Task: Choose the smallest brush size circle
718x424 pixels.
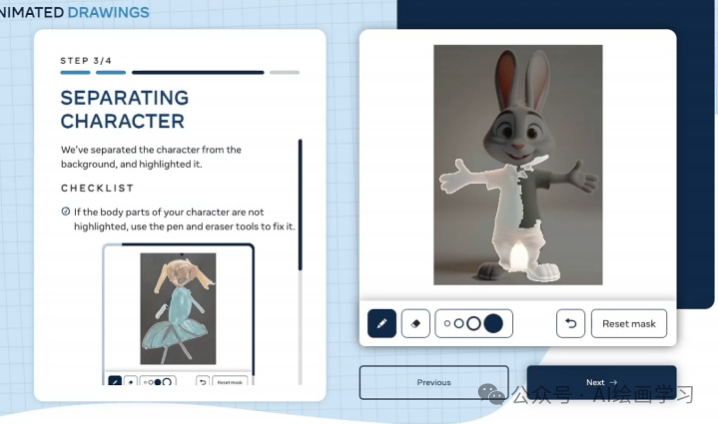Action: (447, 324)
